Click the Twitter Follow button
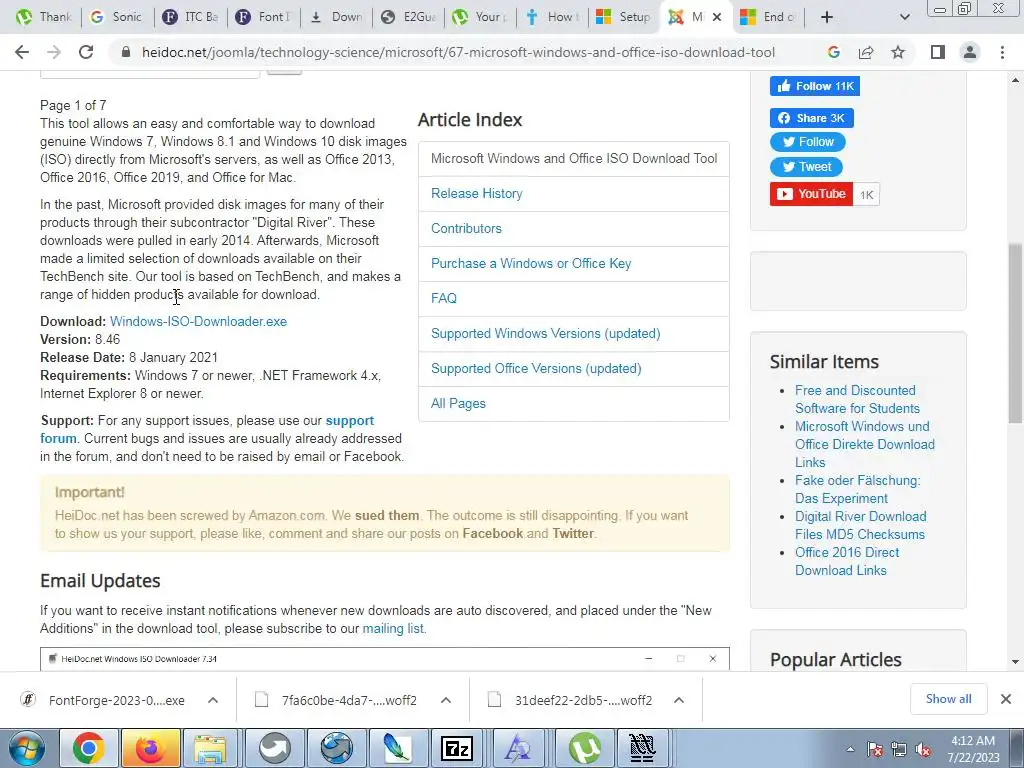1024x768 pixels. point(808,142)
